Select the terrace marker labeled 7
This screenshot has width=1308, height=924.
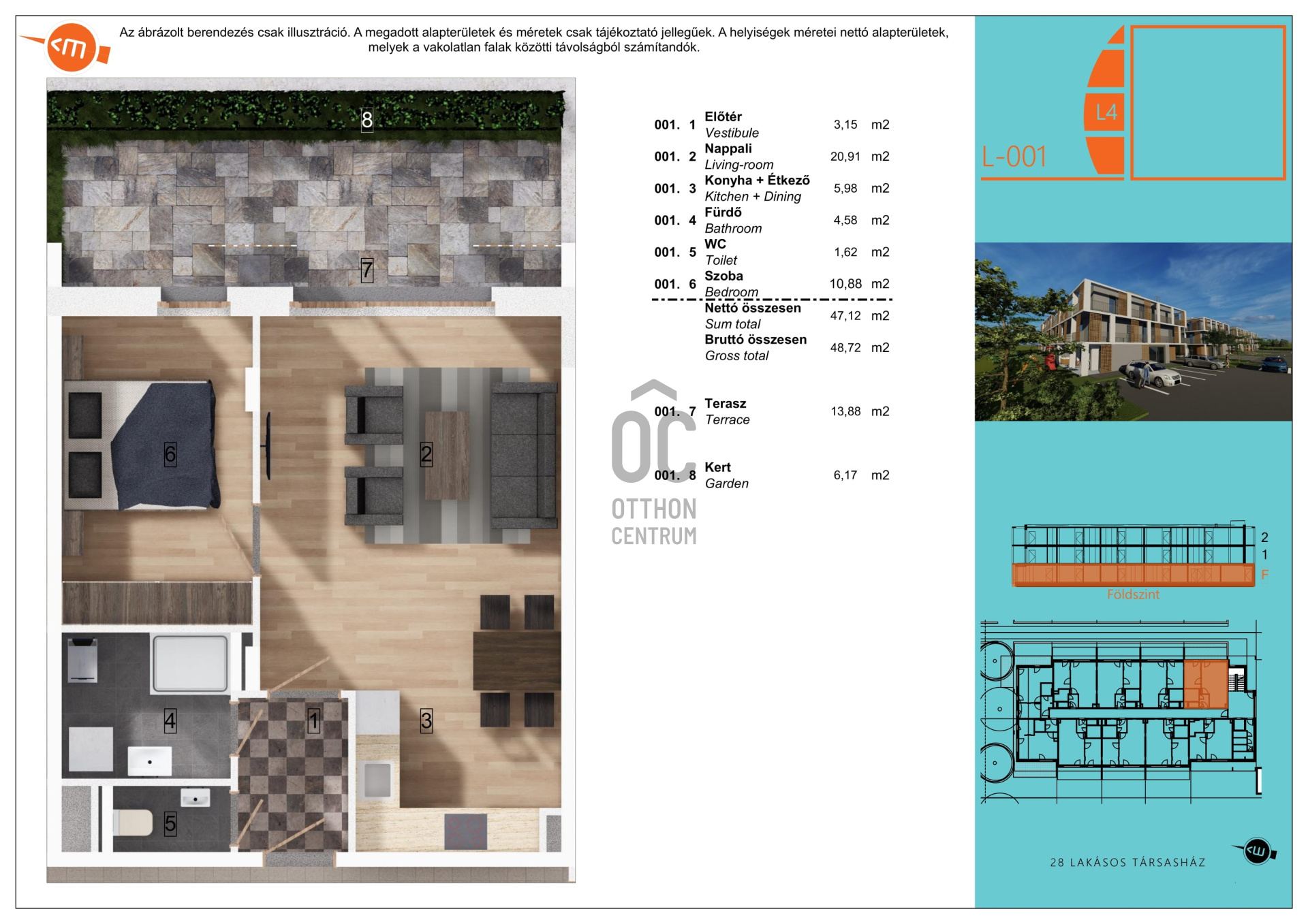point(368,270)
